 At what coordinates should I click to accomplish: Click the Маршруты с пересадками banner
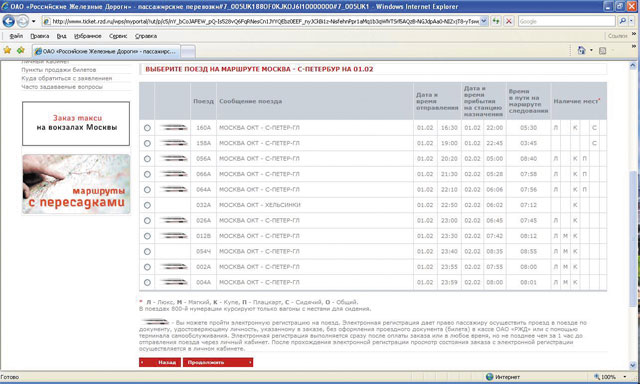pos(76,184)
